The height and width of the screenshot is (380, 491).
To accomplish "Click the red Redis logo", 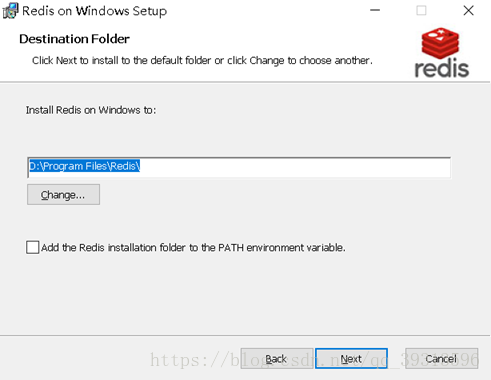I will pos(441,53).
